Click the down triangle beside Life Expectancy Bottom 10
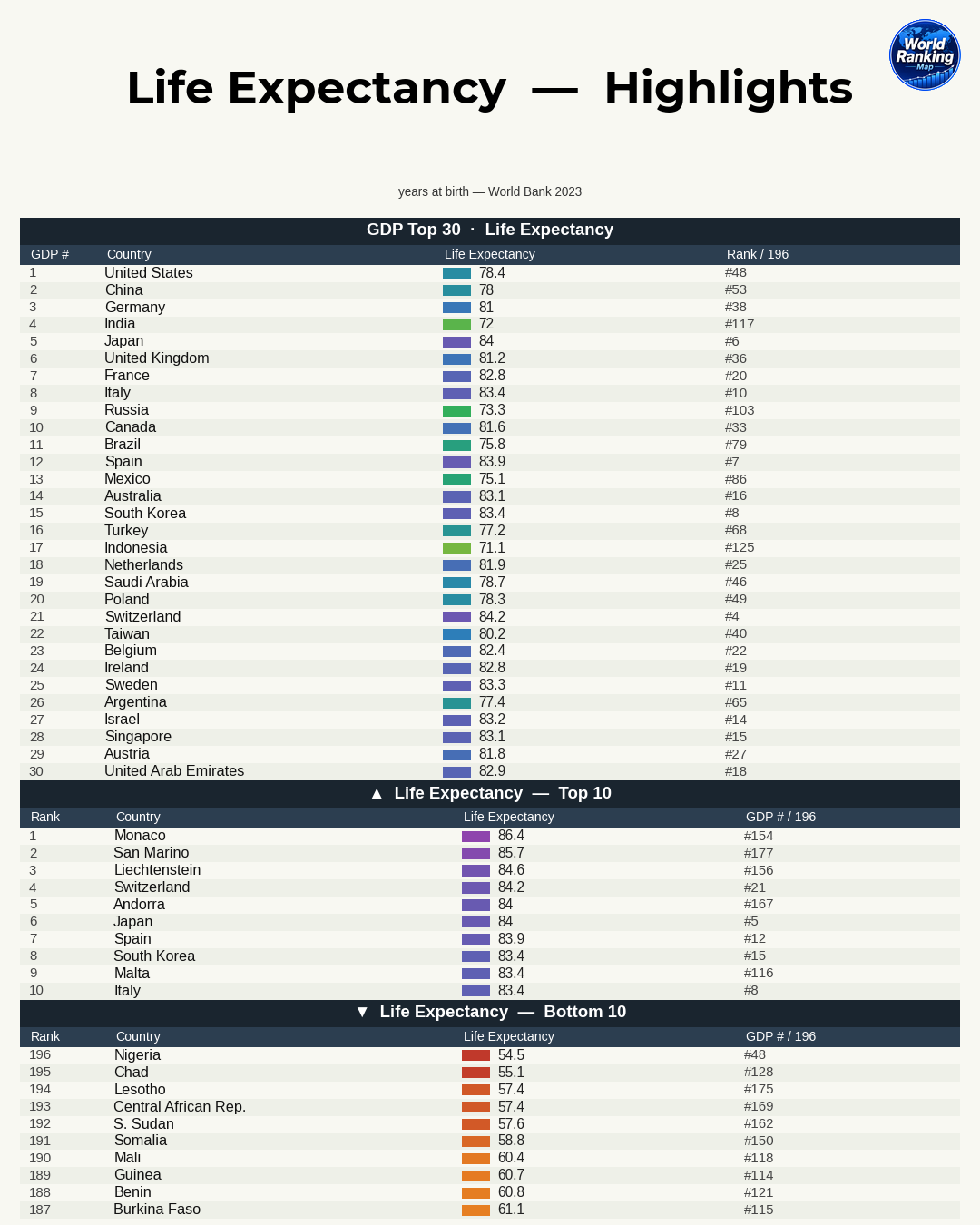980x1225 pixels. pos(362,1012)
